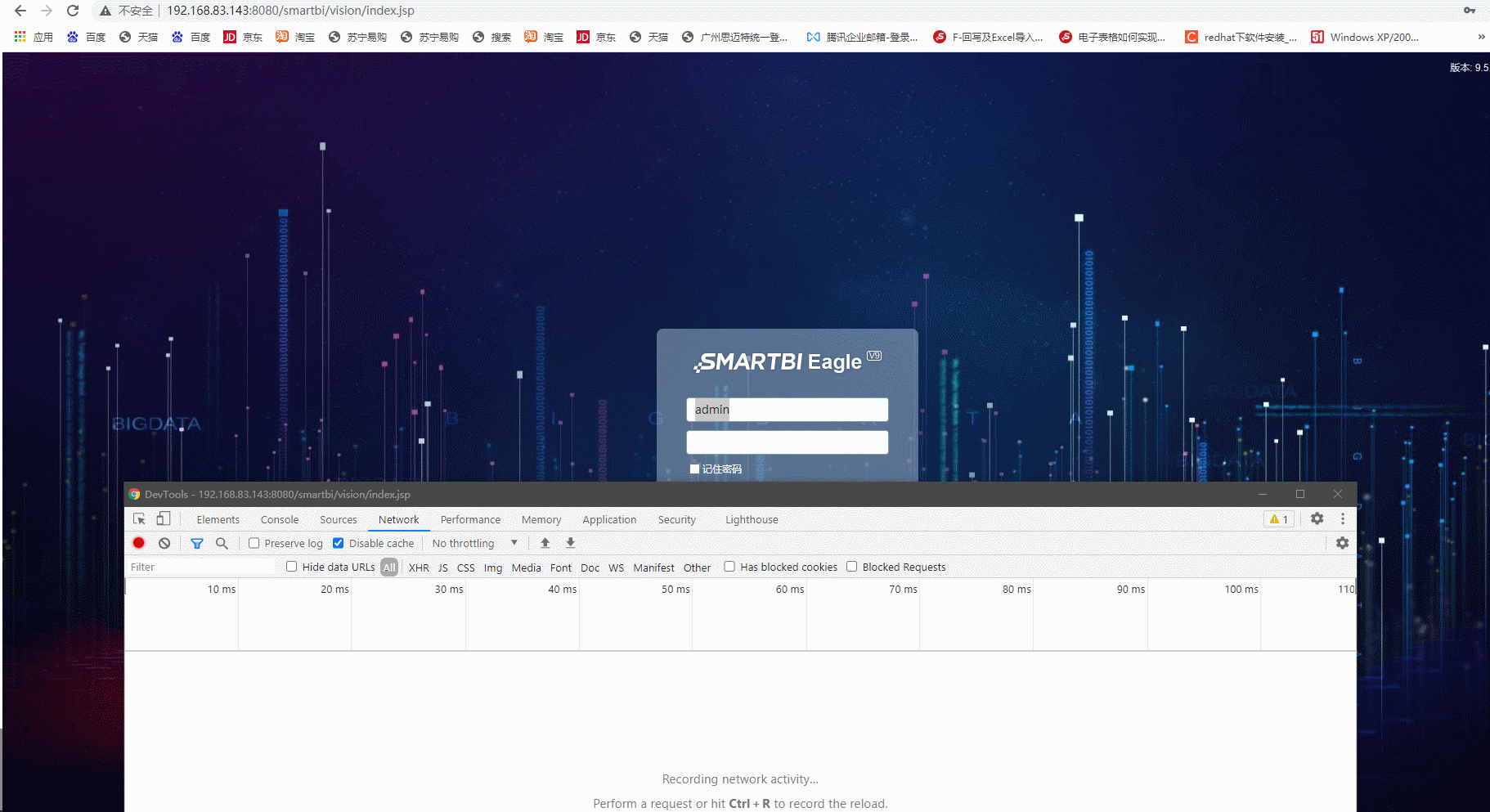
Task: Open the Windows XP/200... bookmark
Action: tap(1365, 37)
